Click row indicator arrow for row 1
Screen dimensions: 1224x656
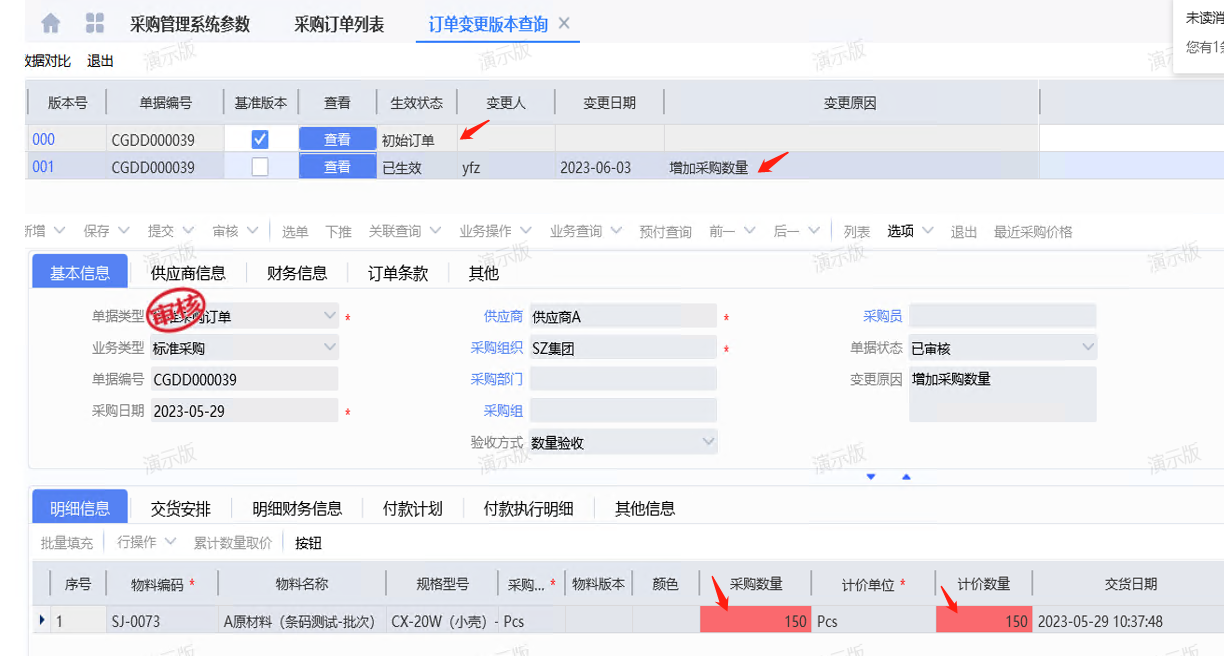pyautogui.click(x=41, y=621)
